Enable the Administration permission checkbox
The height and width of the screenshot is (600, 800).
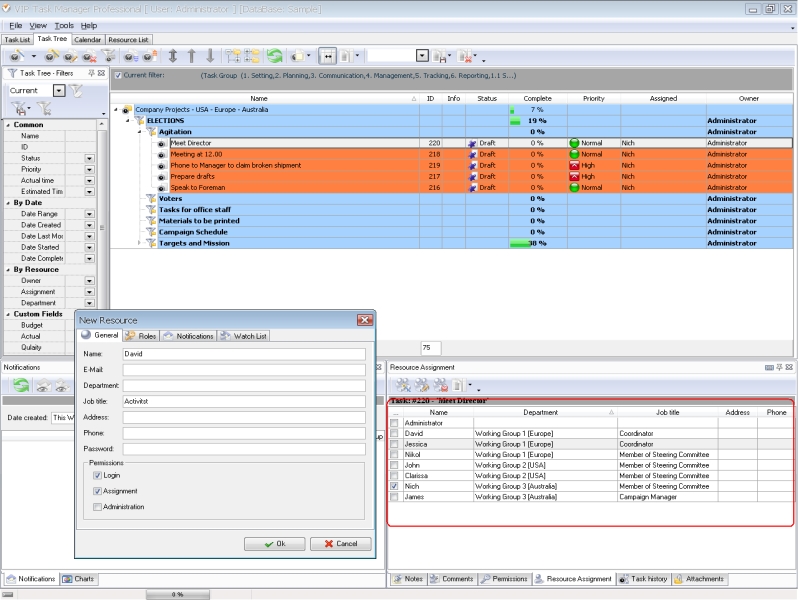97,507
